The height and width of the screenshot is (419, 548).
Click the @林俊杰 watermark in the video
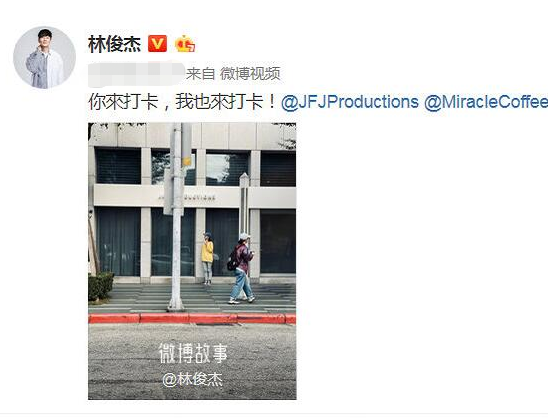click(193, 379)
